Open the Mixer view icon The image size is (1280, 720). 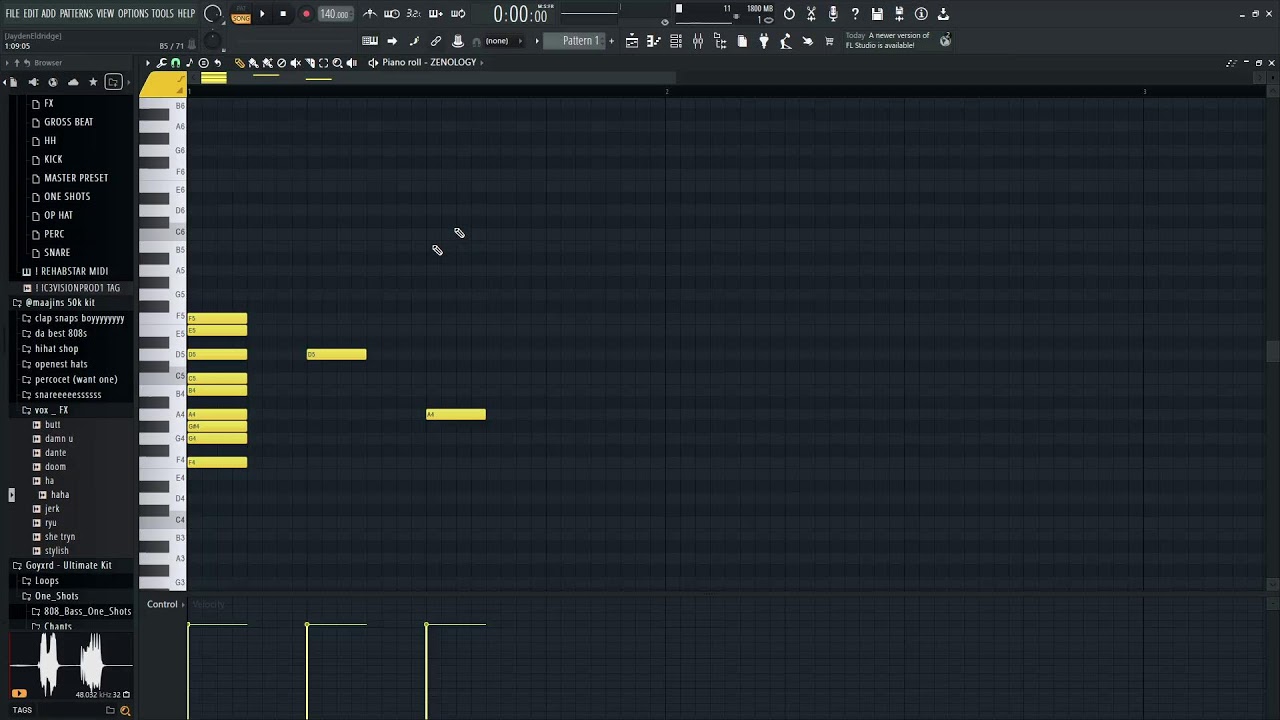click(x=698, y=41)
